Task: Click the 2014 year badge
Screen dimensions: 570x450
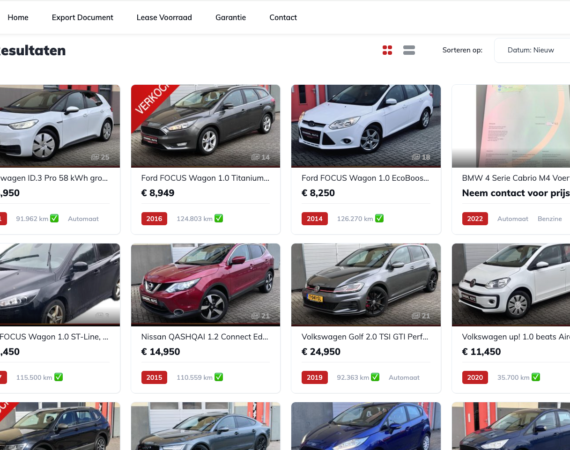Action: click(x=314, y=218)
